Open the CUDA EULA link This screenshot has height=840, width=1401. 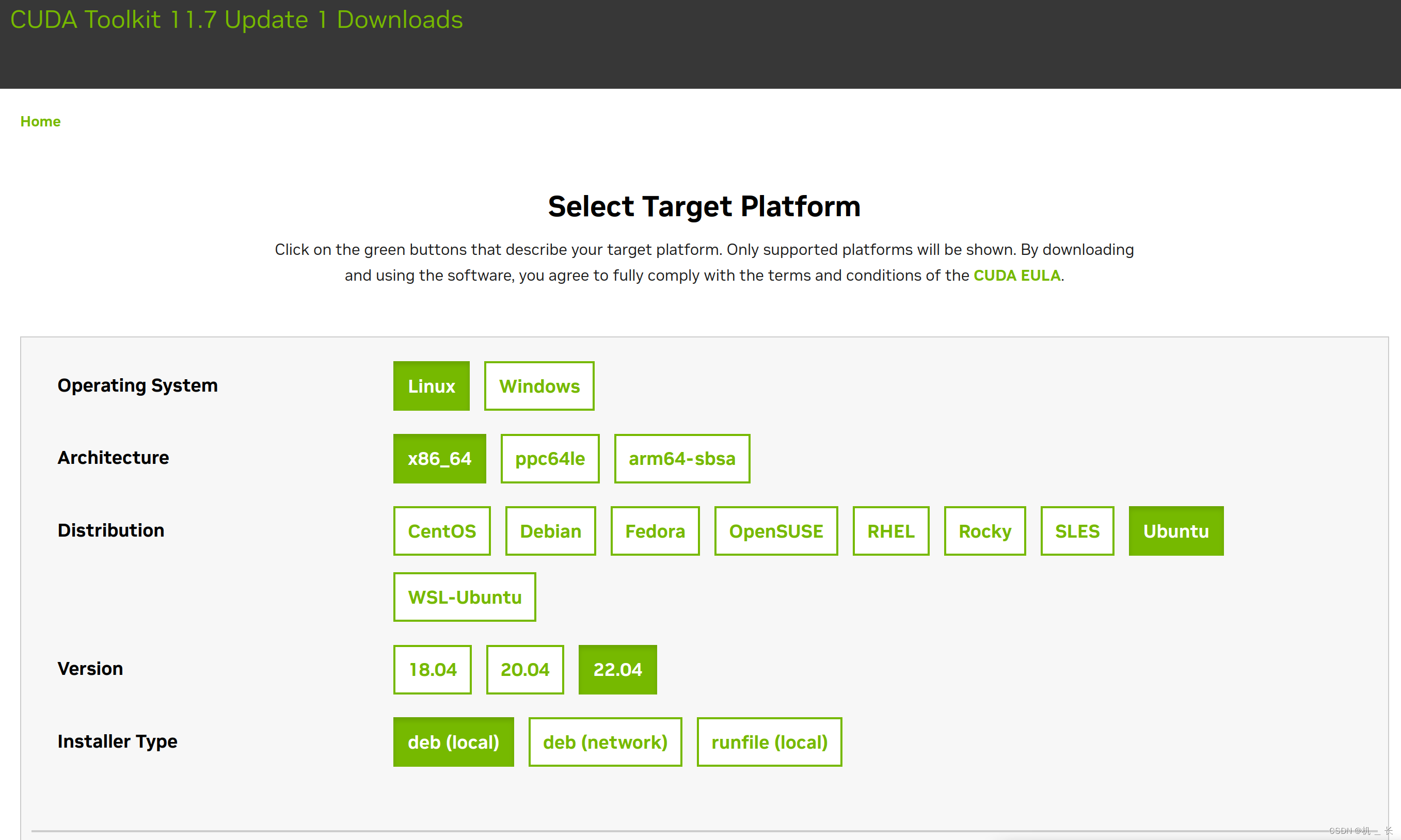click(1017, 276)
